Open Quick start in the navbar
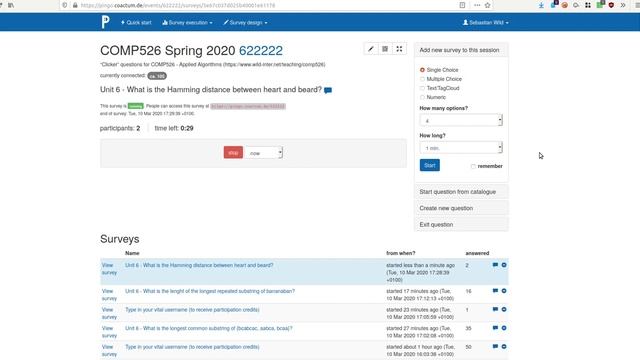Screen dimensions: 640x360 (136, 22)
